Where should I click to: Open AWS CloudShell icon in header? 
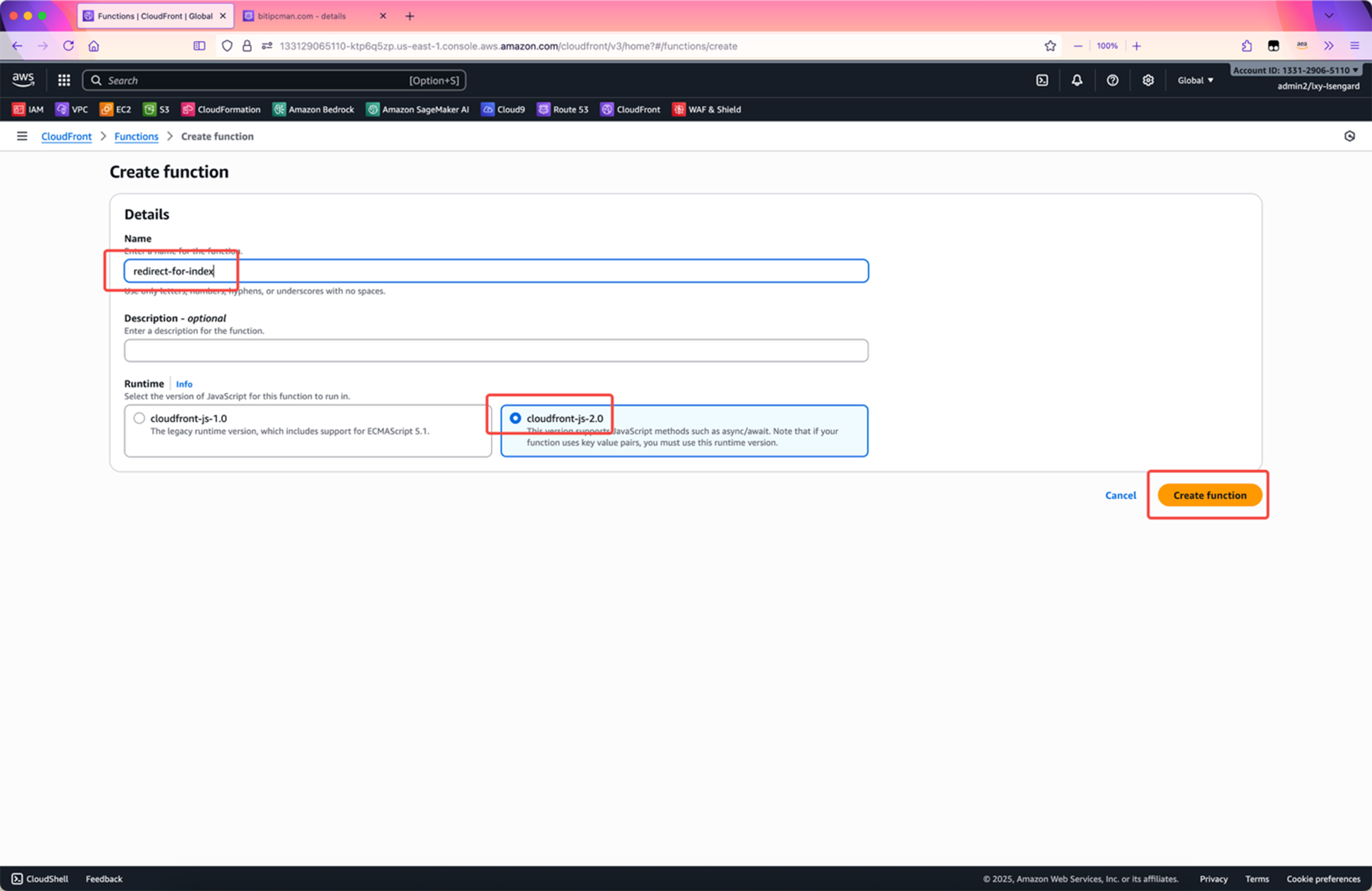pyautogui.click(x=1042, y=80)
